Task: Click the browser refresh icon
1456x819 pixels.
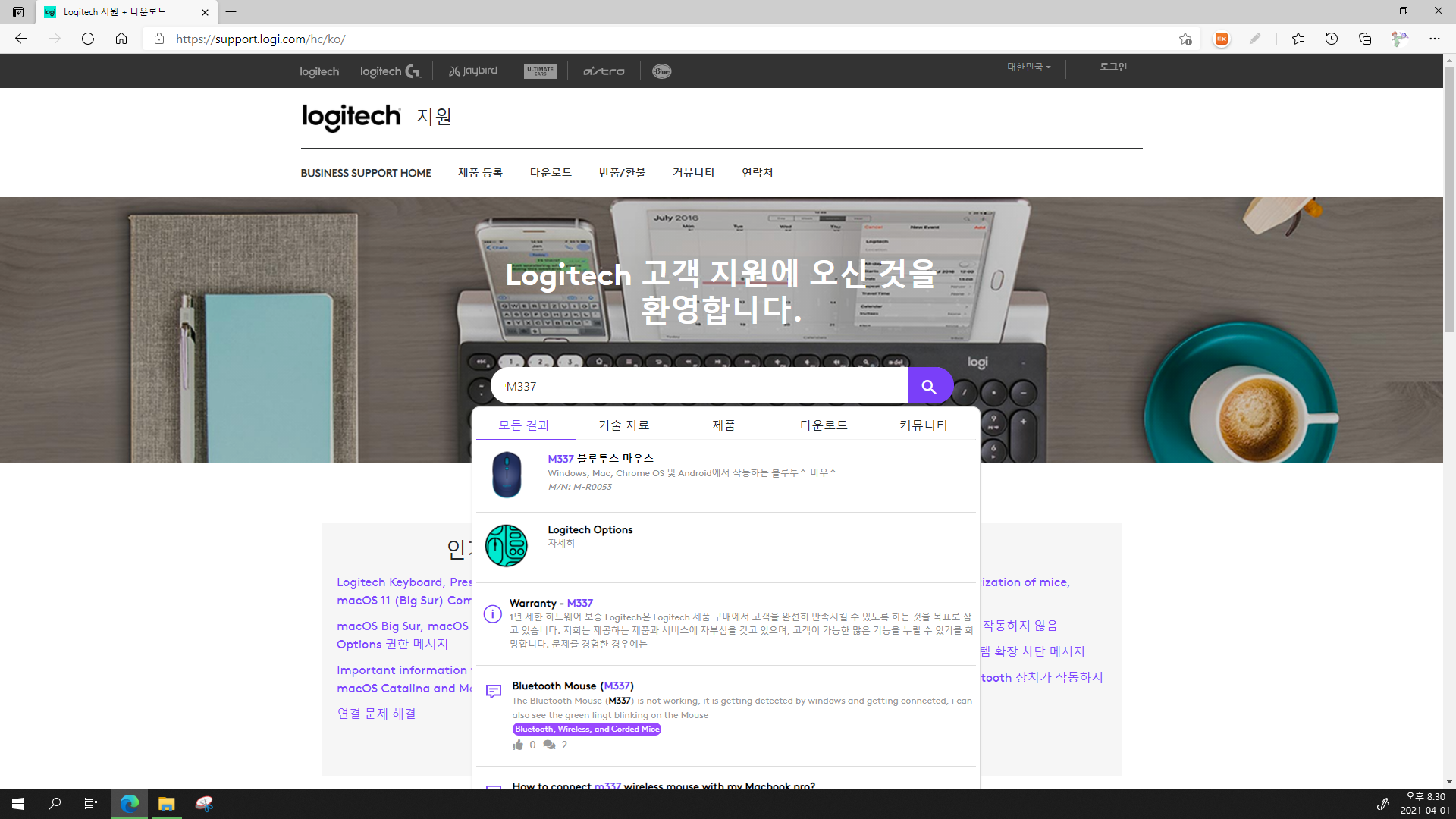Action: coord(88,39)
